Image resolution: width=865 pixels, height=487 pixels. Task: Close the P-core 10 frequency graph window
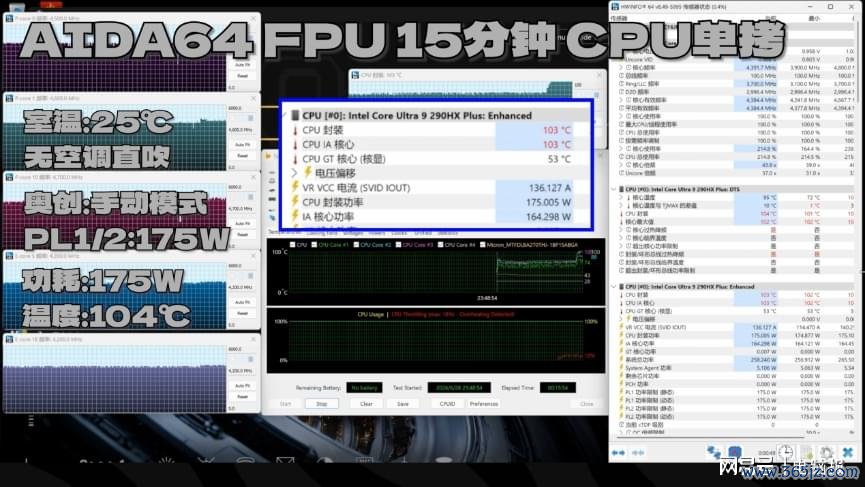point(253,177)
